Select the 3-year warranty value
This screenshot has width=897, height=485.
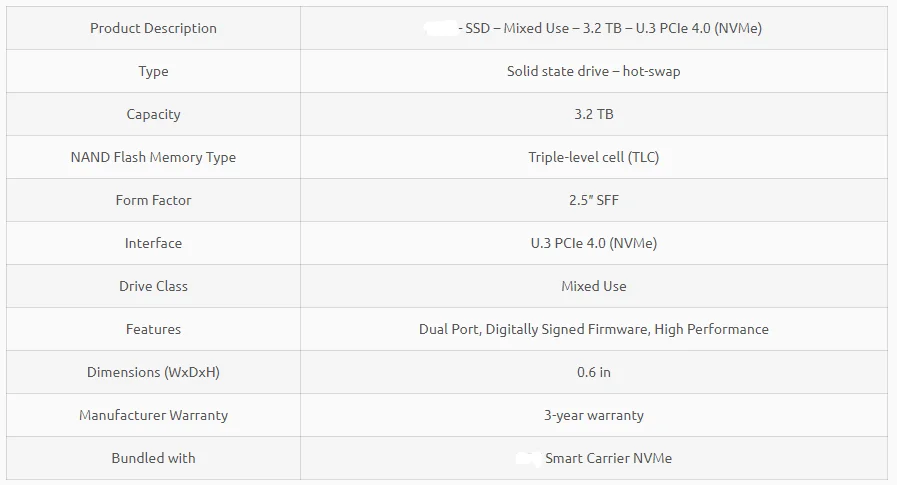pyautogui.click(x=593, y=415)
